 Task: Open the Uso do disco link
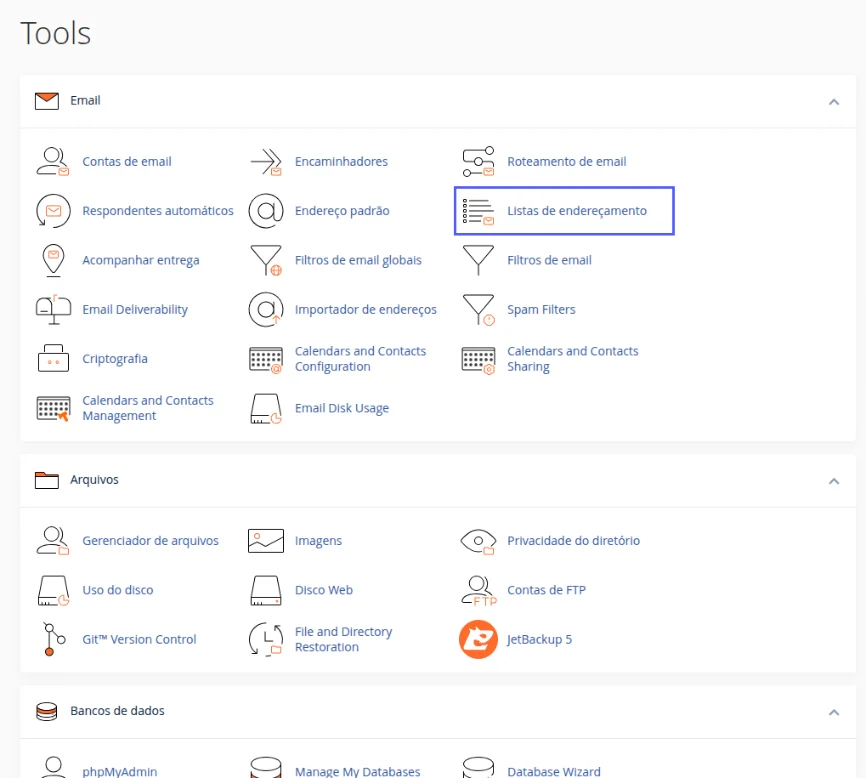118,590
